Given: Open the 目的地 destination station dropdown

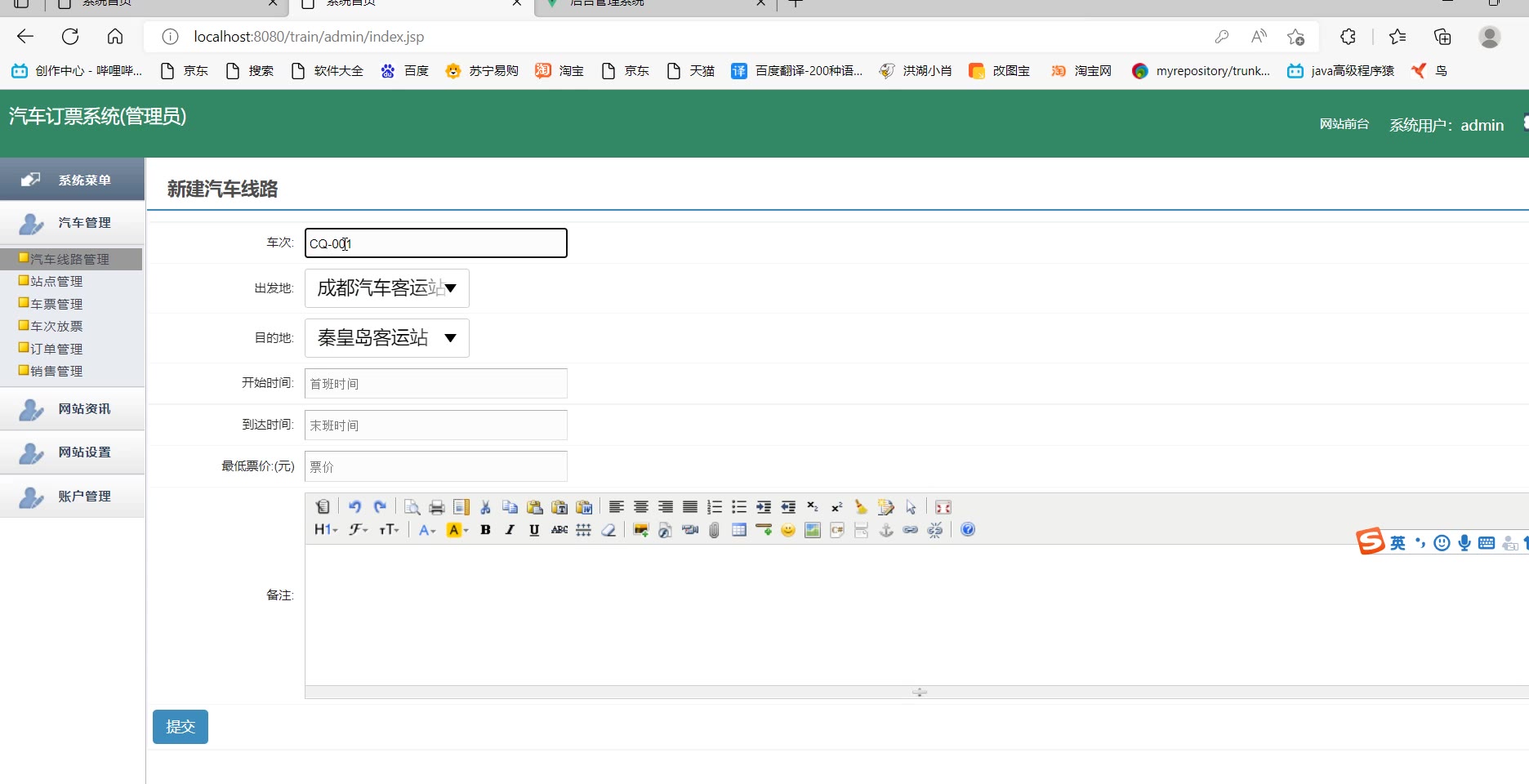Looking at the screenshot, I should click(x=387, y=338).
